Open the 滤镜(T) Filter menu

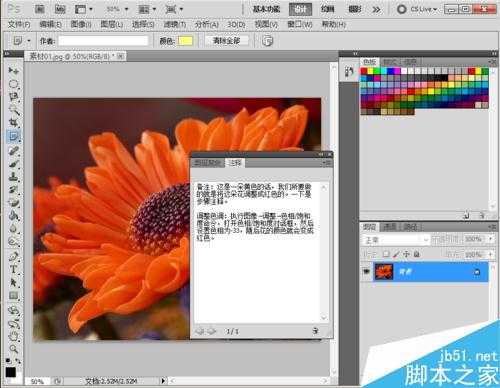(175, 24)
